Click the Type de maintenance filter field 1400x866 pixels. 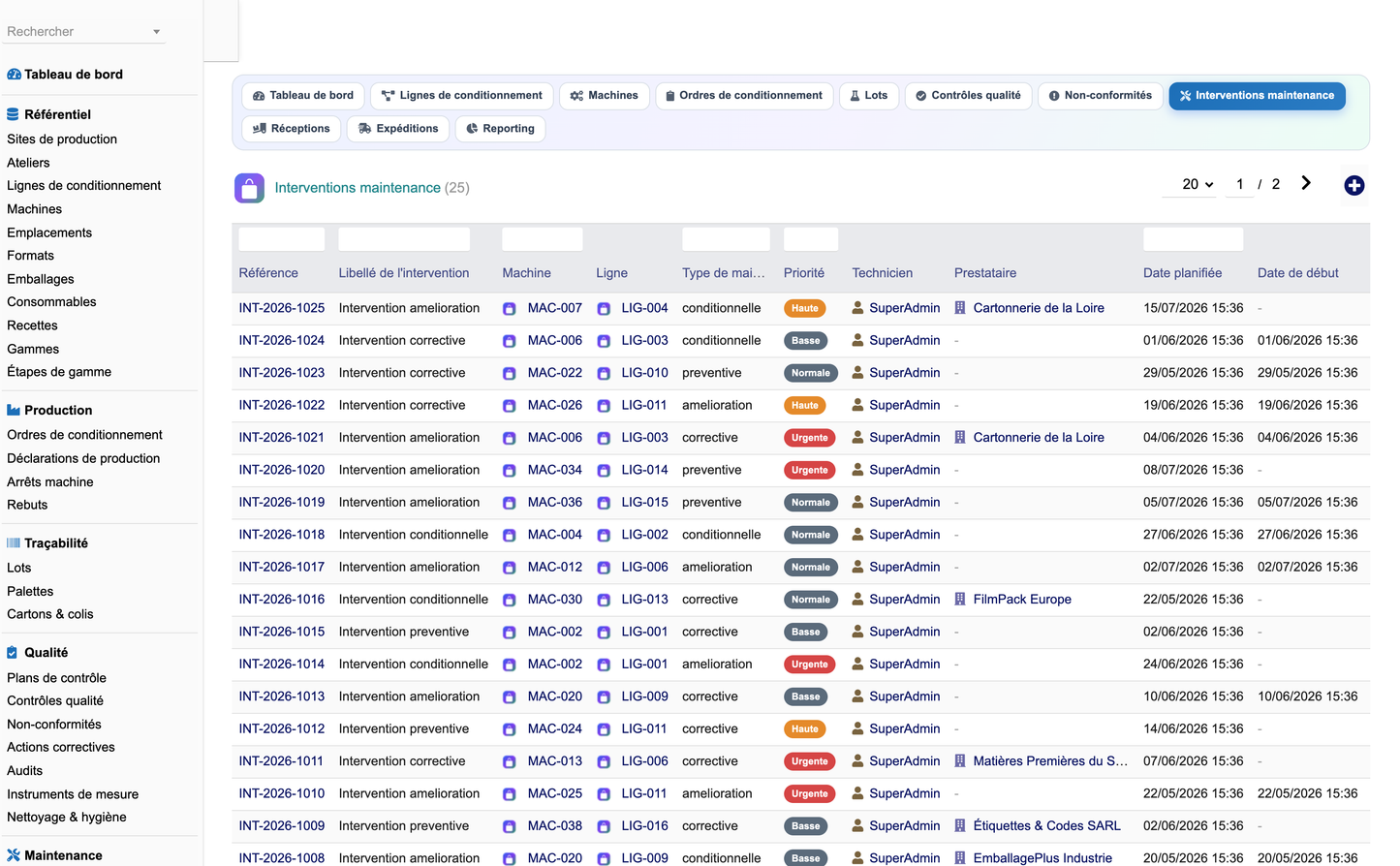726,239
